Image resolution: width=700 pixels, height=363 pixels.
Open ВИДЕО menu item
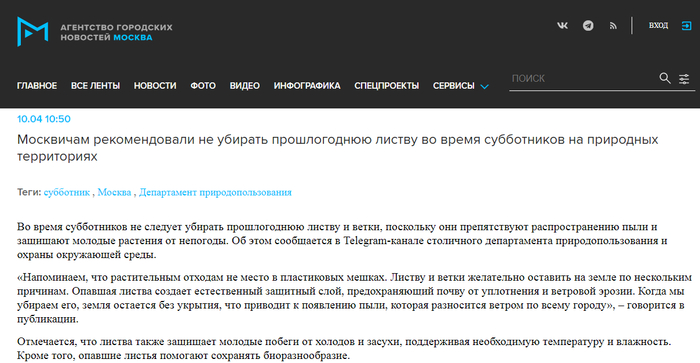pyautogui.click(x=245, y=86)
